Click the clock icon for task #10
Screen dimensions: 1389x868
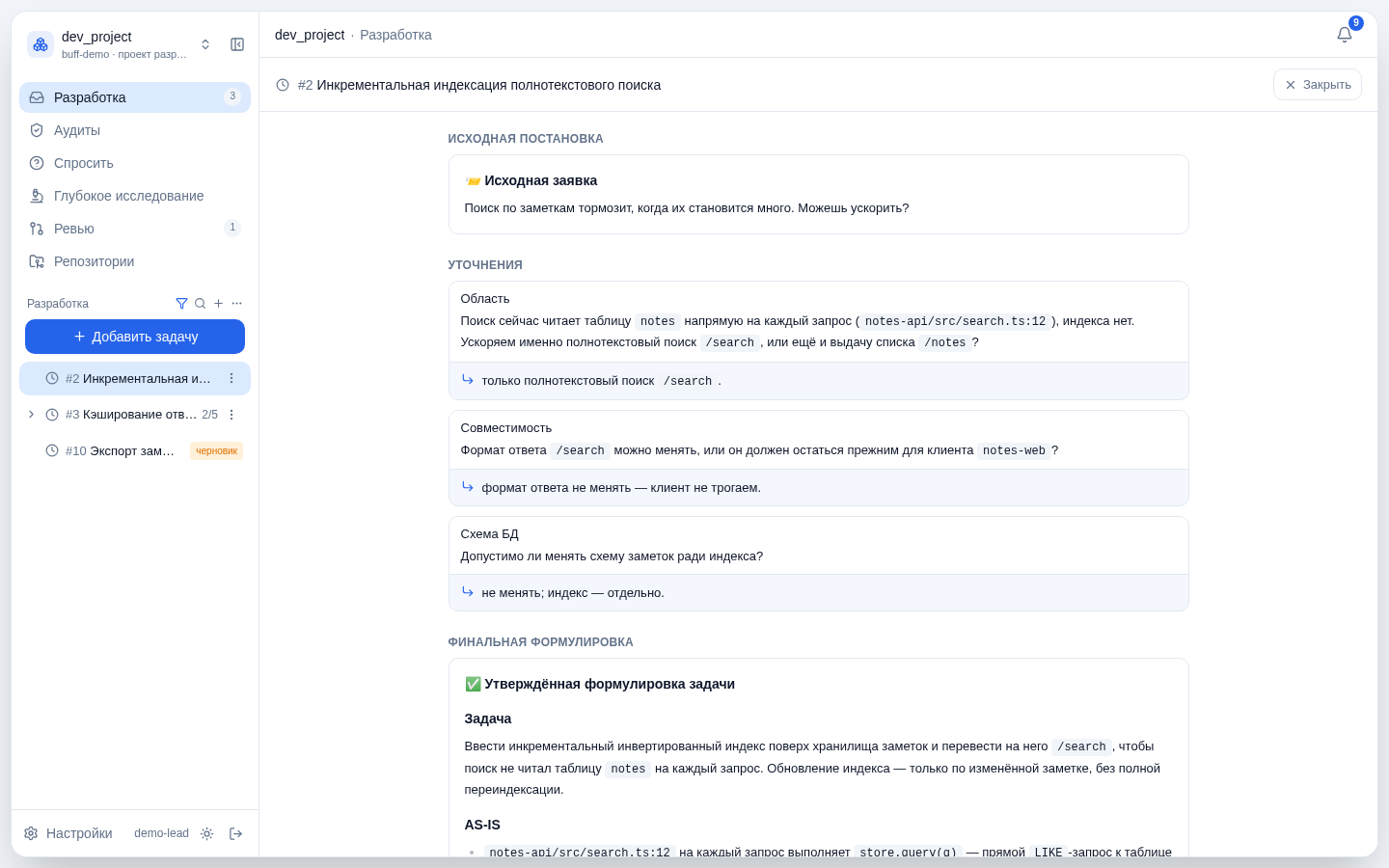click(52, 450)
